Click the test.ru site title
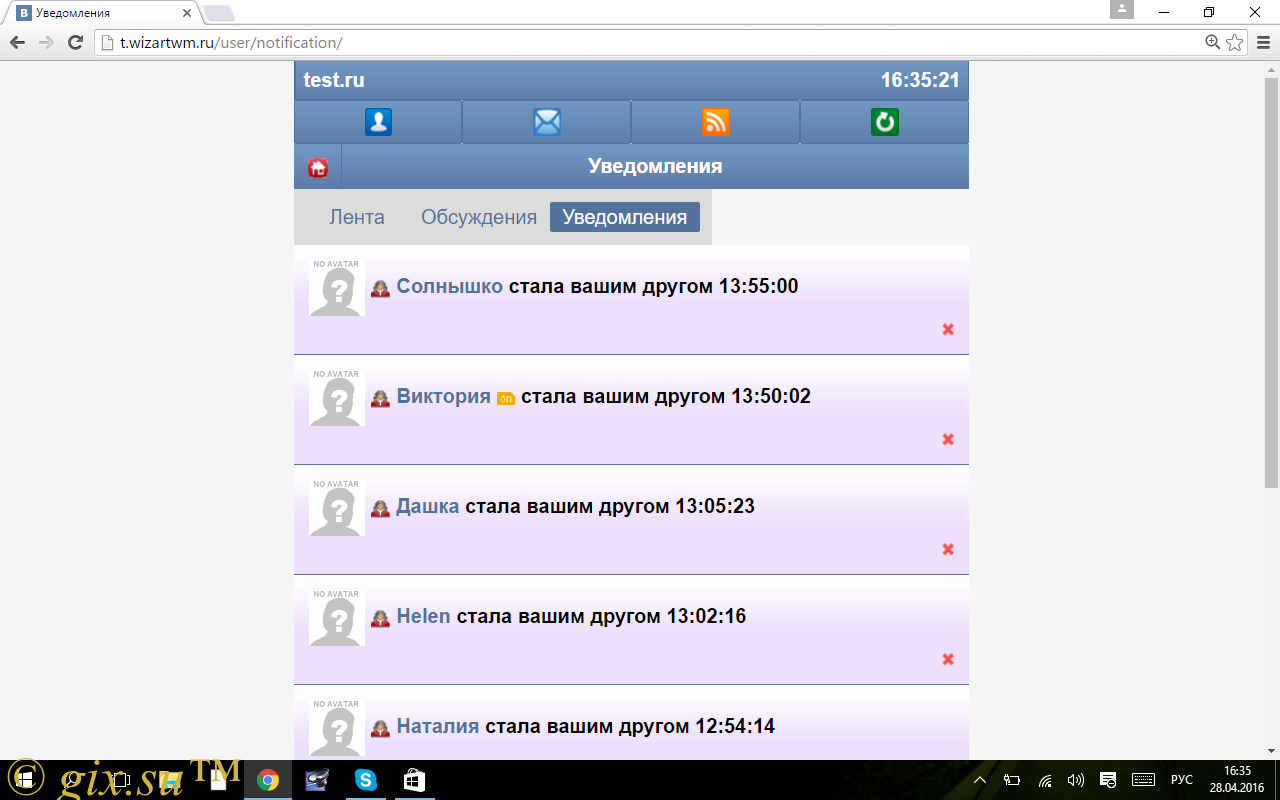This screenshot has width=1280, height=800. tap(334, 80)
